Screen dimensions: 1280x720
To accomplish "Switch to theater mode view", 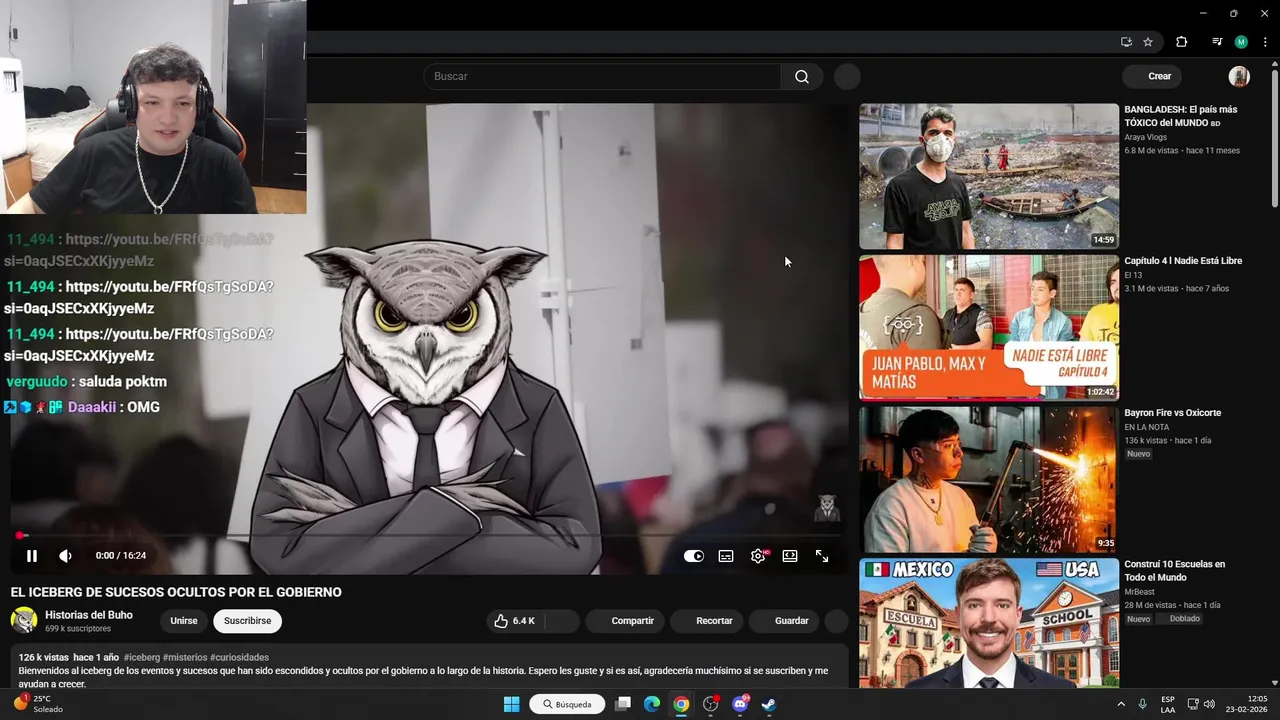I will point(790,556).
